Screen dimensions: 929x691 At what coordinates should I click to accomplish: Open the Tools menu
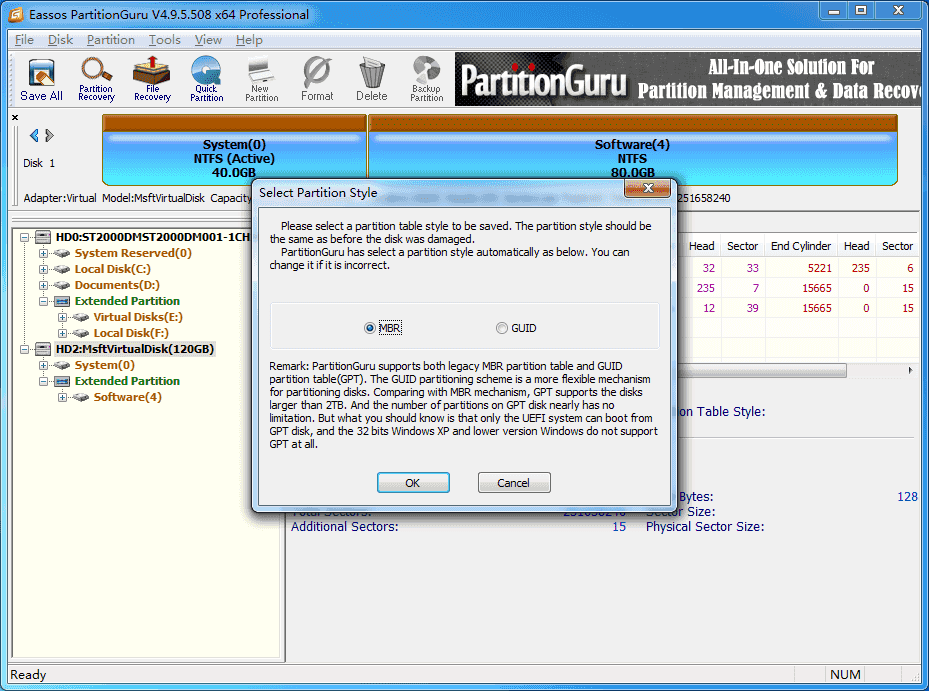(165, 40)
